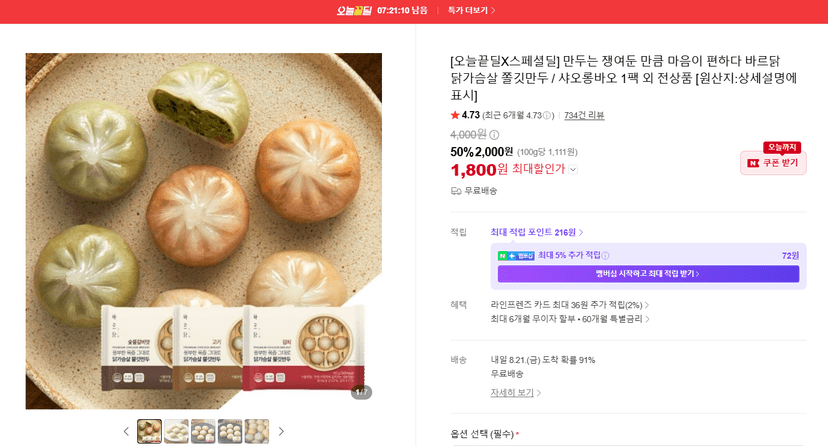Select the fifth product thumbnail image
The height and width of the screenshot is (446, 828).
257,431
